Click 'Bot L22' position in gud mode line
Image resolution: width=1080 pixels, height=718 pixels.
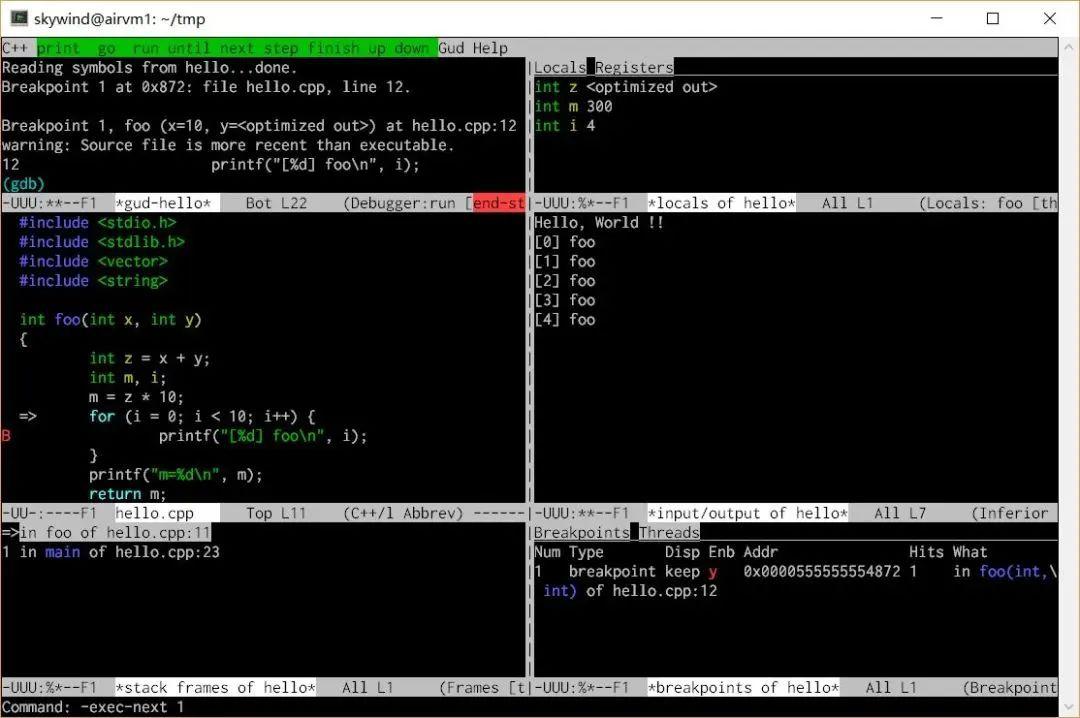click(276, 203)
